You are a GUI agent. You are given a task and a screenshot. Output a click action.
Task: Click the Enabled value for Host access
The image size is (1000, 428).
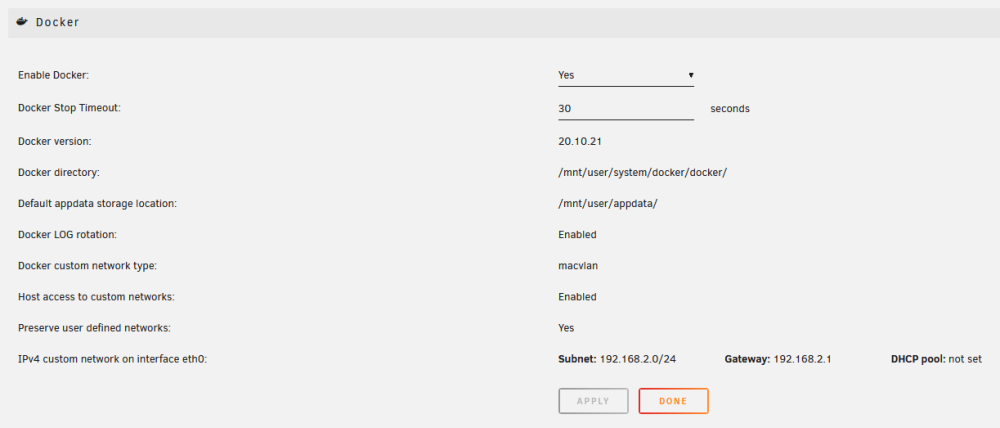577,297
